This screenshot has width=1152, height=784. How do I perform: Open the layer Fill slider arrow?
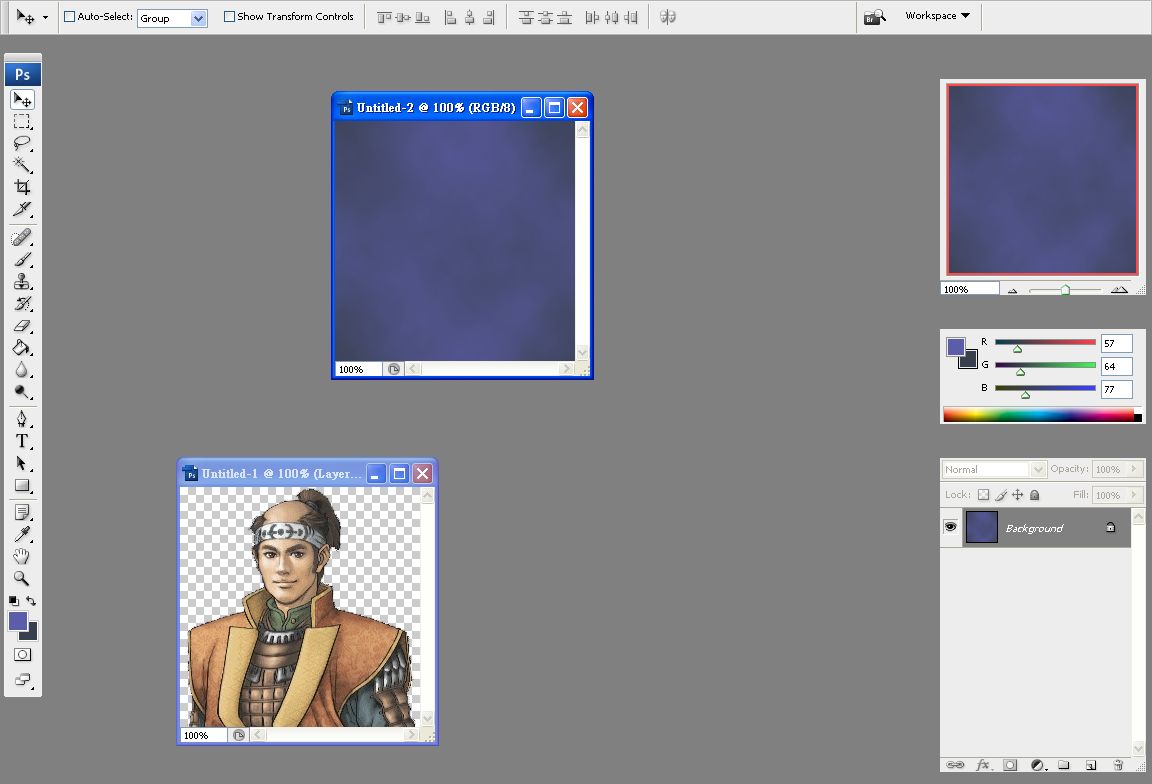(x=1134, y=495)
